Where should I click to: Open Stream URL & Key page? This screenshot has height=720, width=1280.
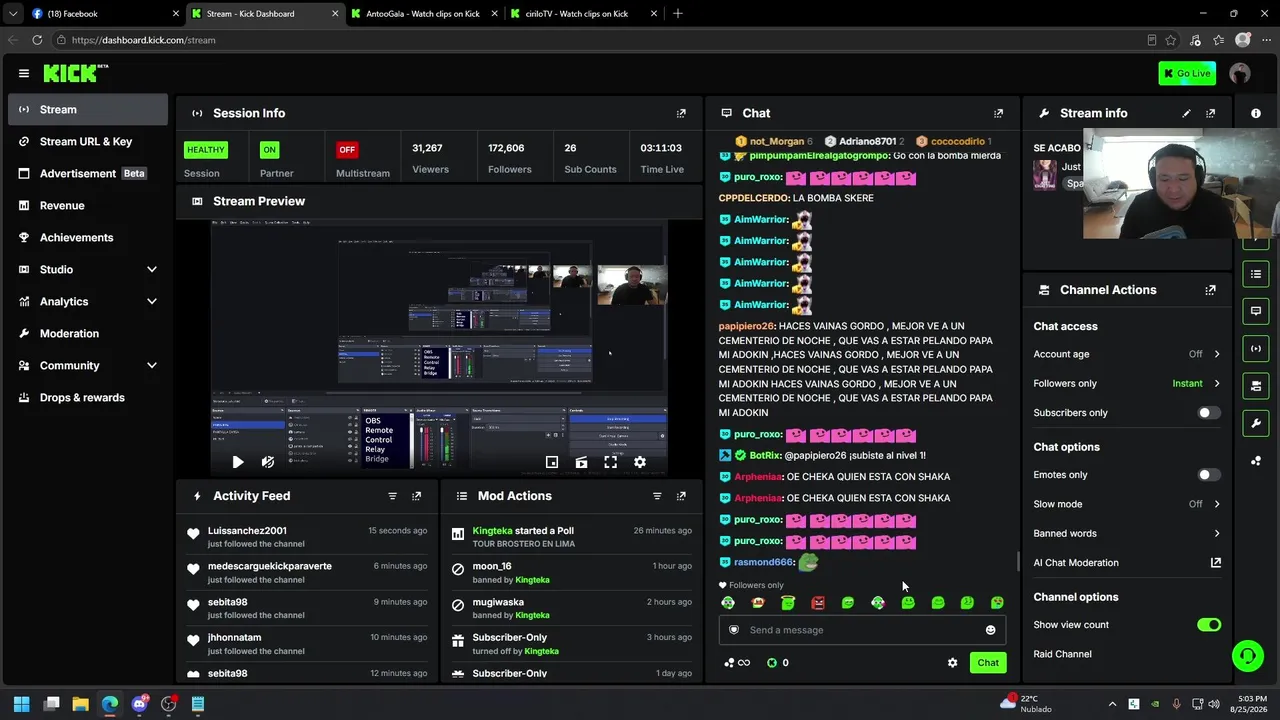click(88, 142)
